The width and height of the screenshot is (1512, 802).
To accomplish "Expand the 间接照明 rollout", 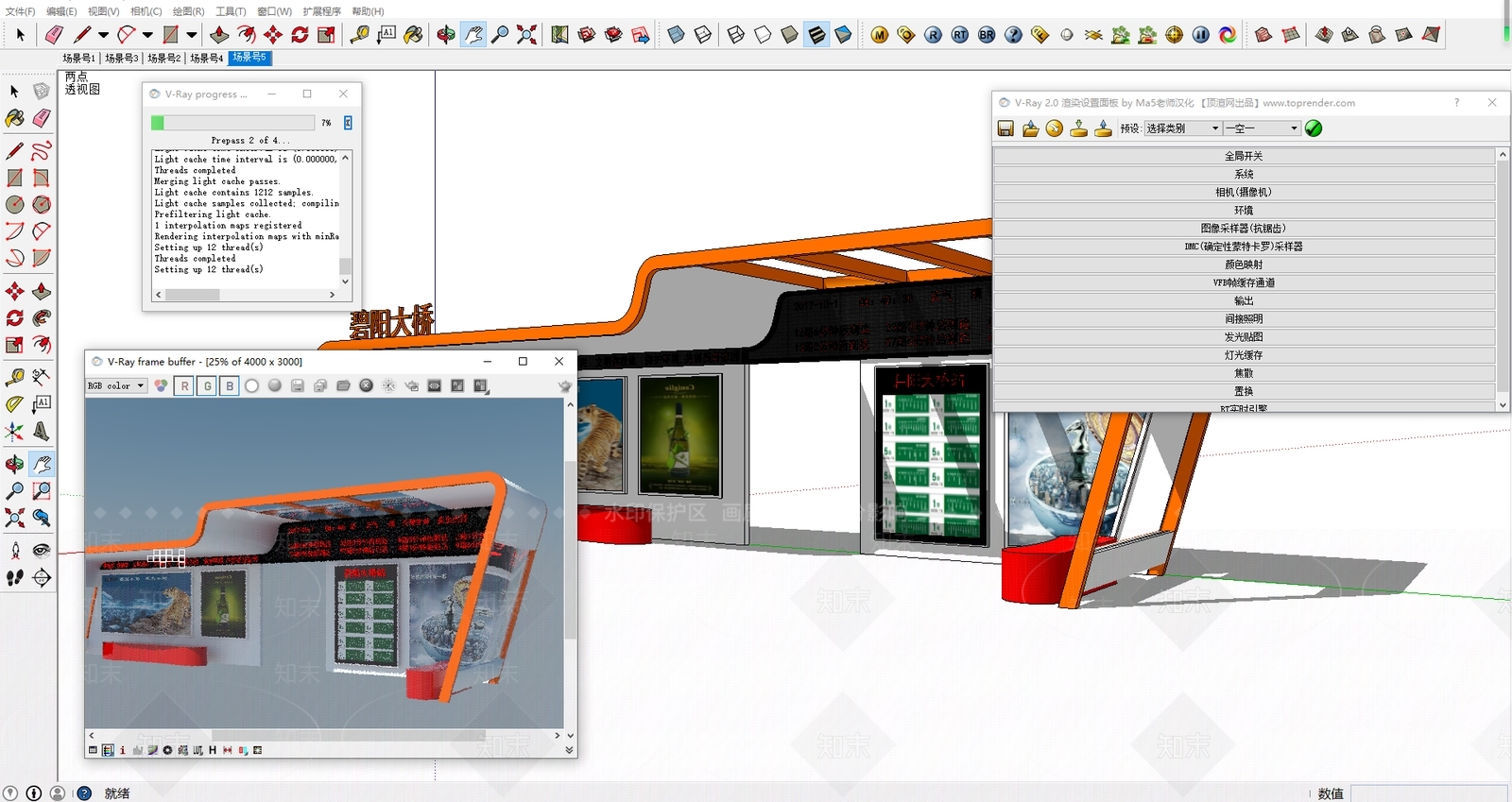I will click(1244, 319).
